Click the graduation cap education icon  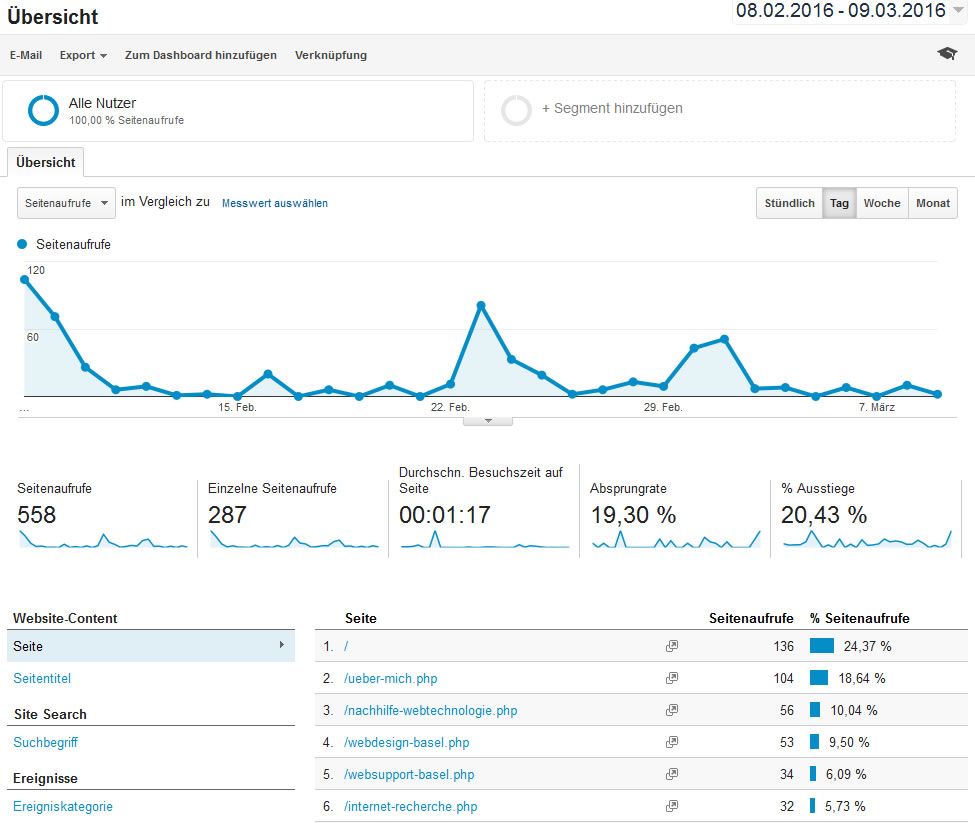pos(946,54)
